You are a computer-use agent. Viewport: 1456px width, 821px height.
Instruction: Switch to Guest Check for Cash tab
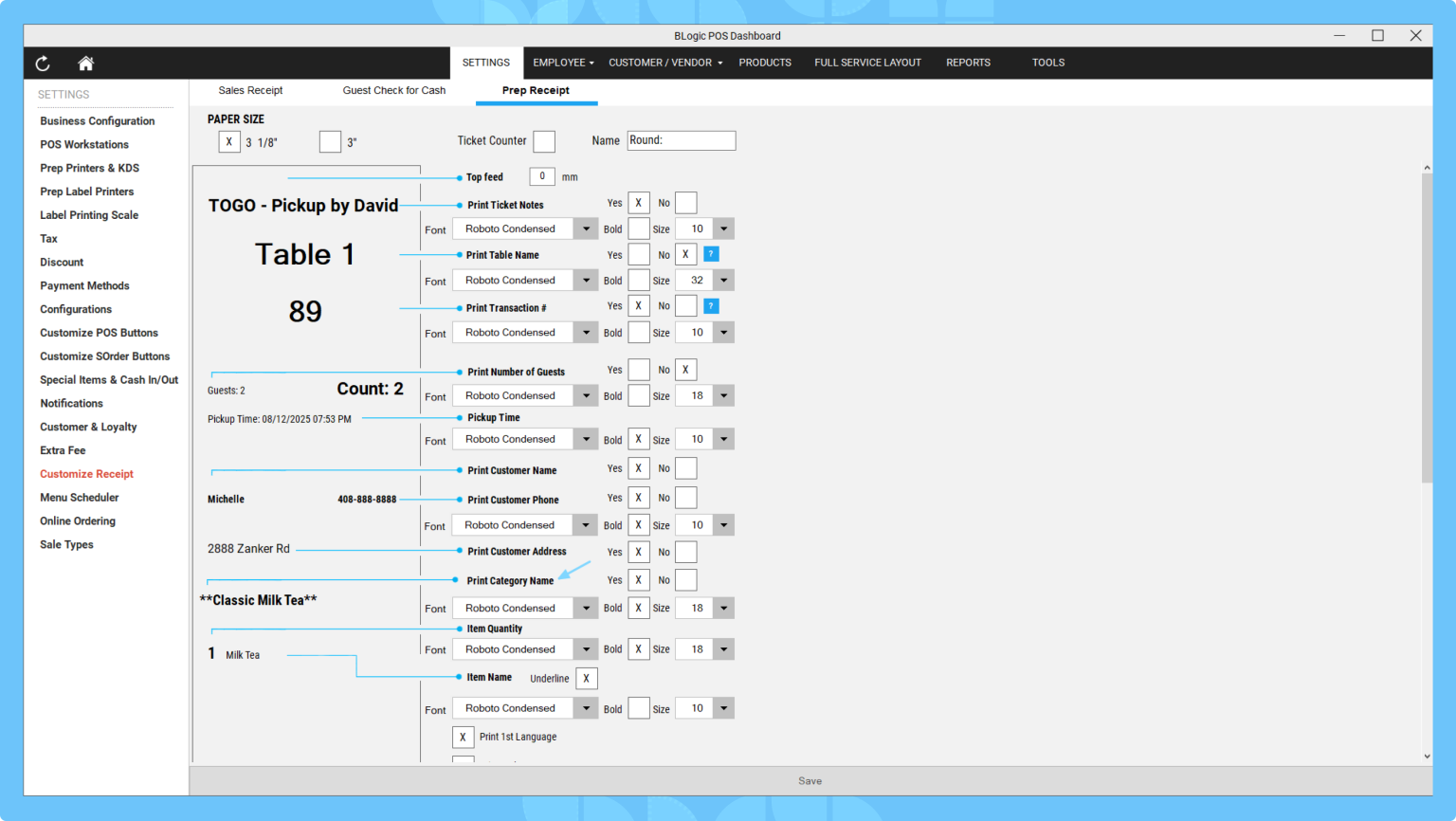394,90
